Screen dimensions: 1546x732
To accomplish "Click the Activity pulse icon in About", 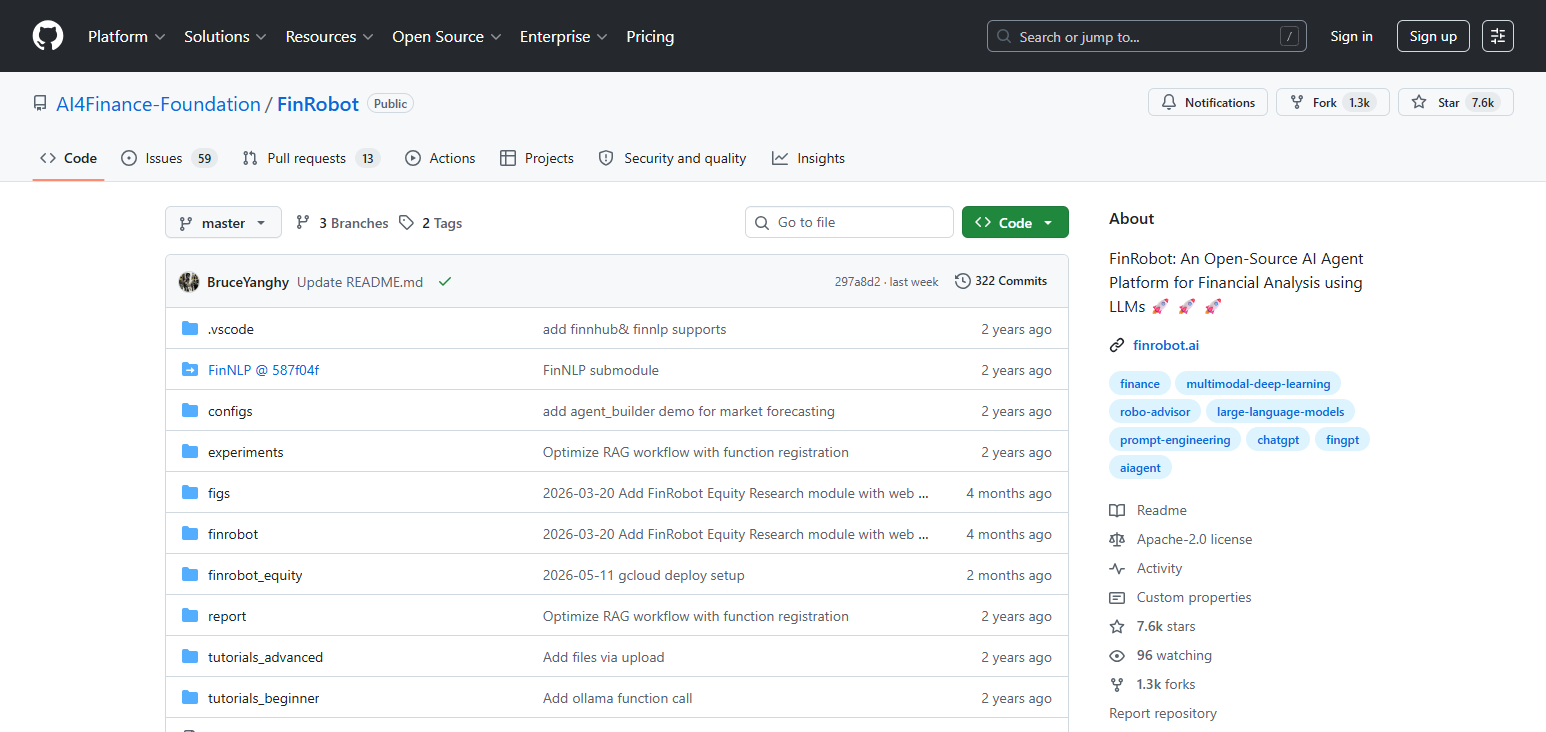I will tap(1117, 568).
